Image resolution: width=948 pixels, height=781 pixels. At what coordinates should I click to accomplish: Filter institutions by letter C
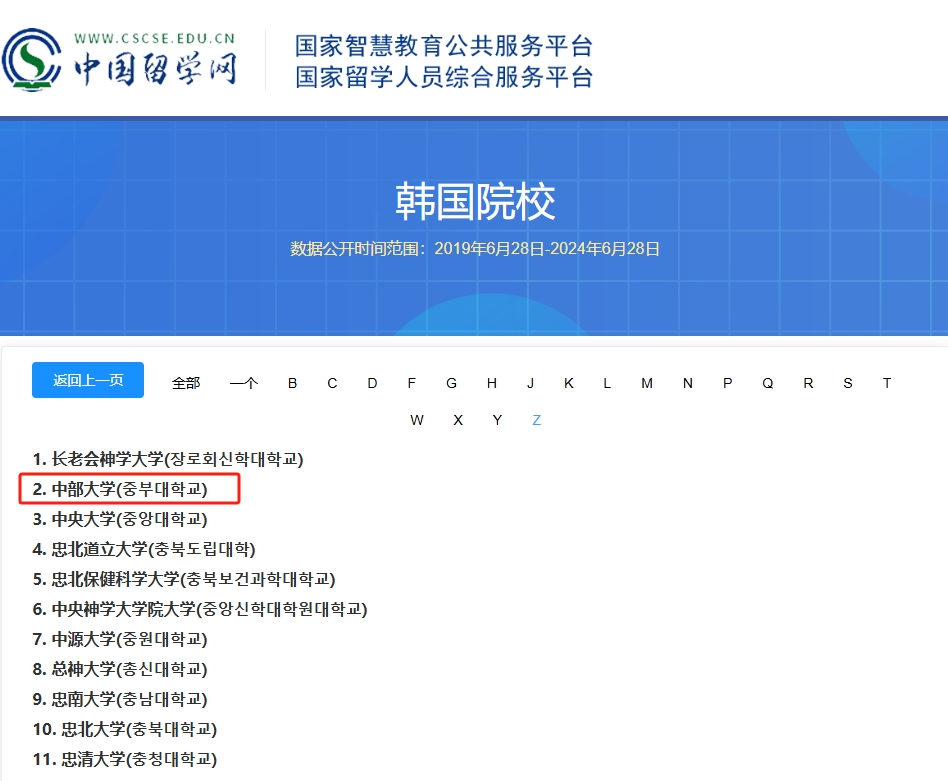333,383
